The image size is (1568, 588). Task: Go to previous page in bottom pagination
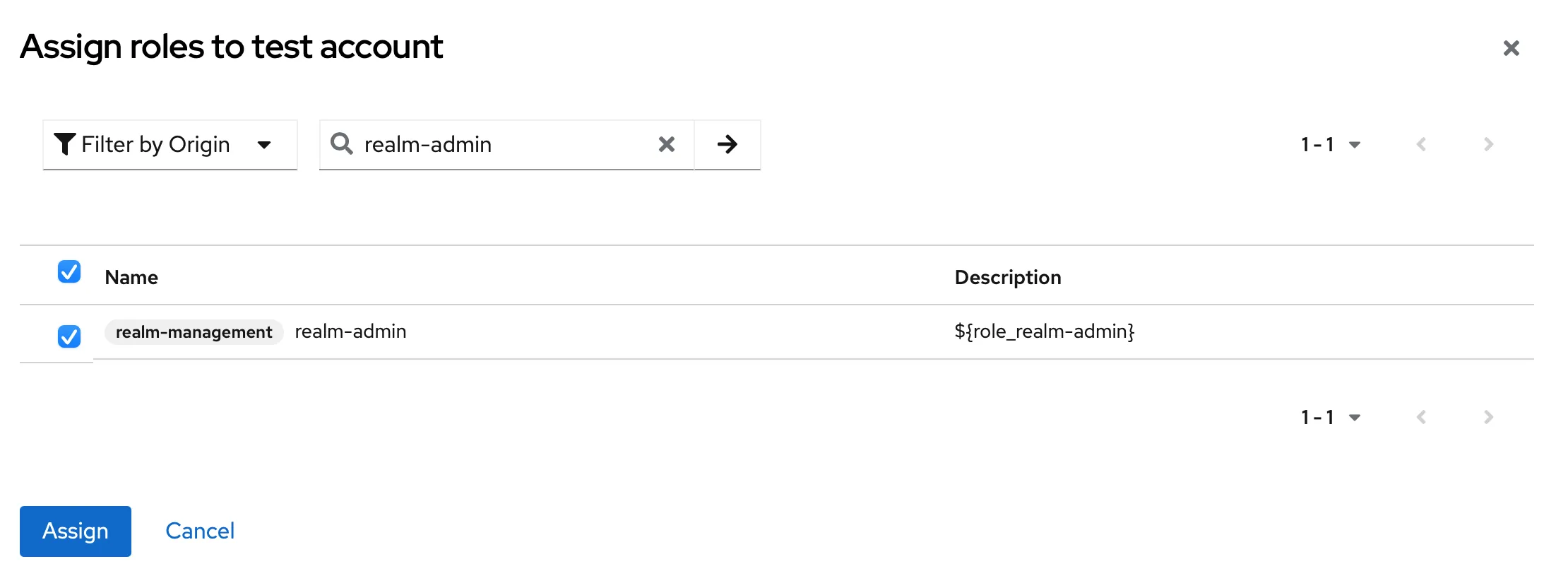point(1421,417)
